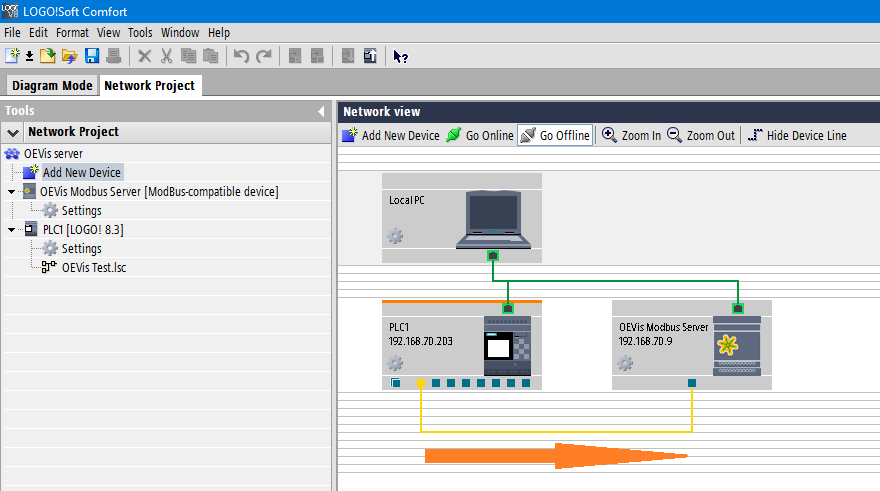Click the New project toolbar icon
The image size is (880, 491).
(x=13, y=56)
